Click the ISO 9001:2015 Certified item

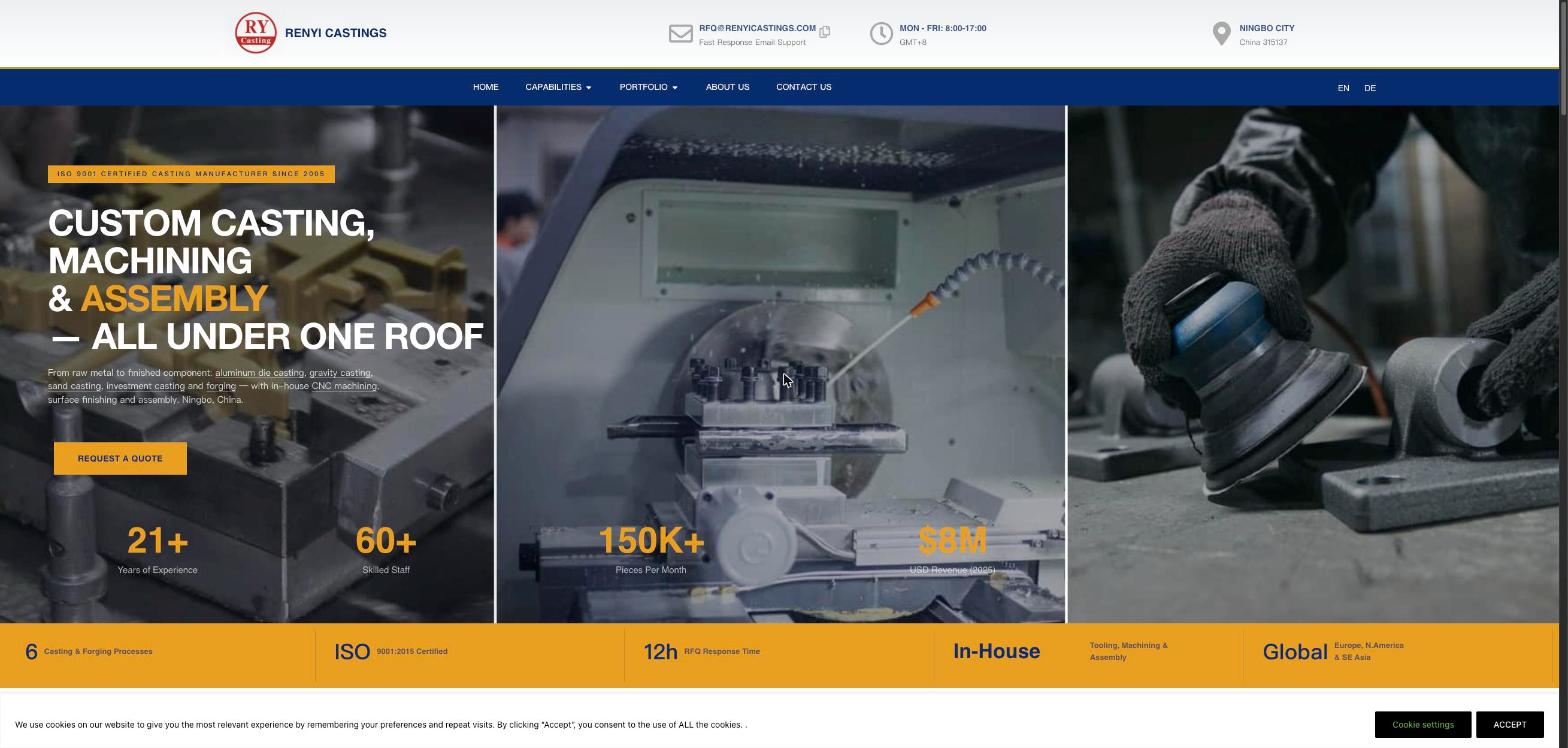pyautogui.click(x=391, y=651)
